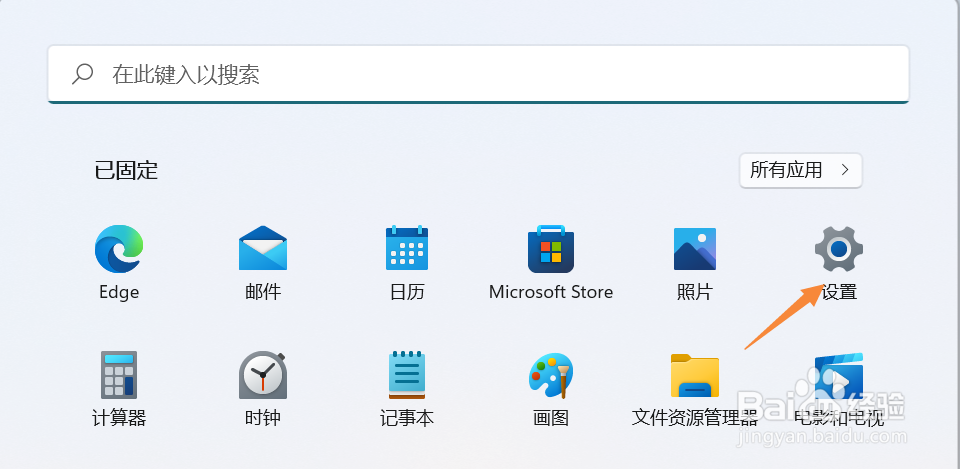The height and width of the screenshot is (469, 960).
Task: Open 文件资源管理器 file explorer icon
Action: (x=695, y=375)
